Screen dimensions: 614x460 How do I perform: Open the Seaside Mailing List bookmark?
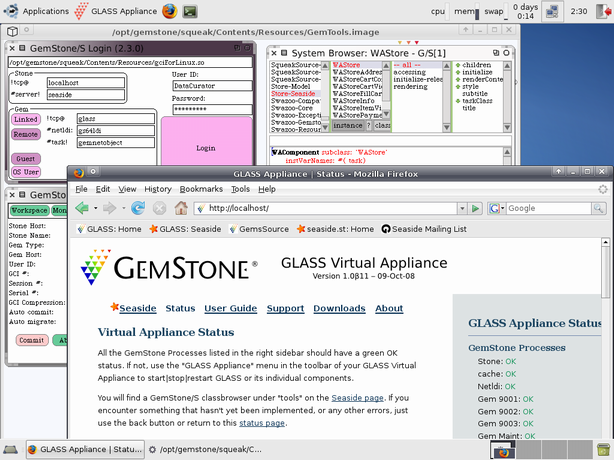click(x=424, y=229)
